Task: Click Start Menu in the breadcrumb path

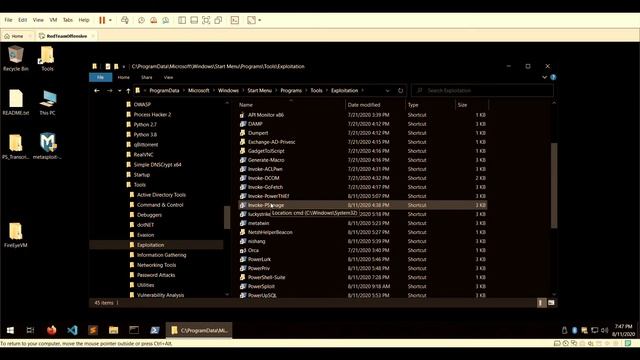Action: (259, 91)
